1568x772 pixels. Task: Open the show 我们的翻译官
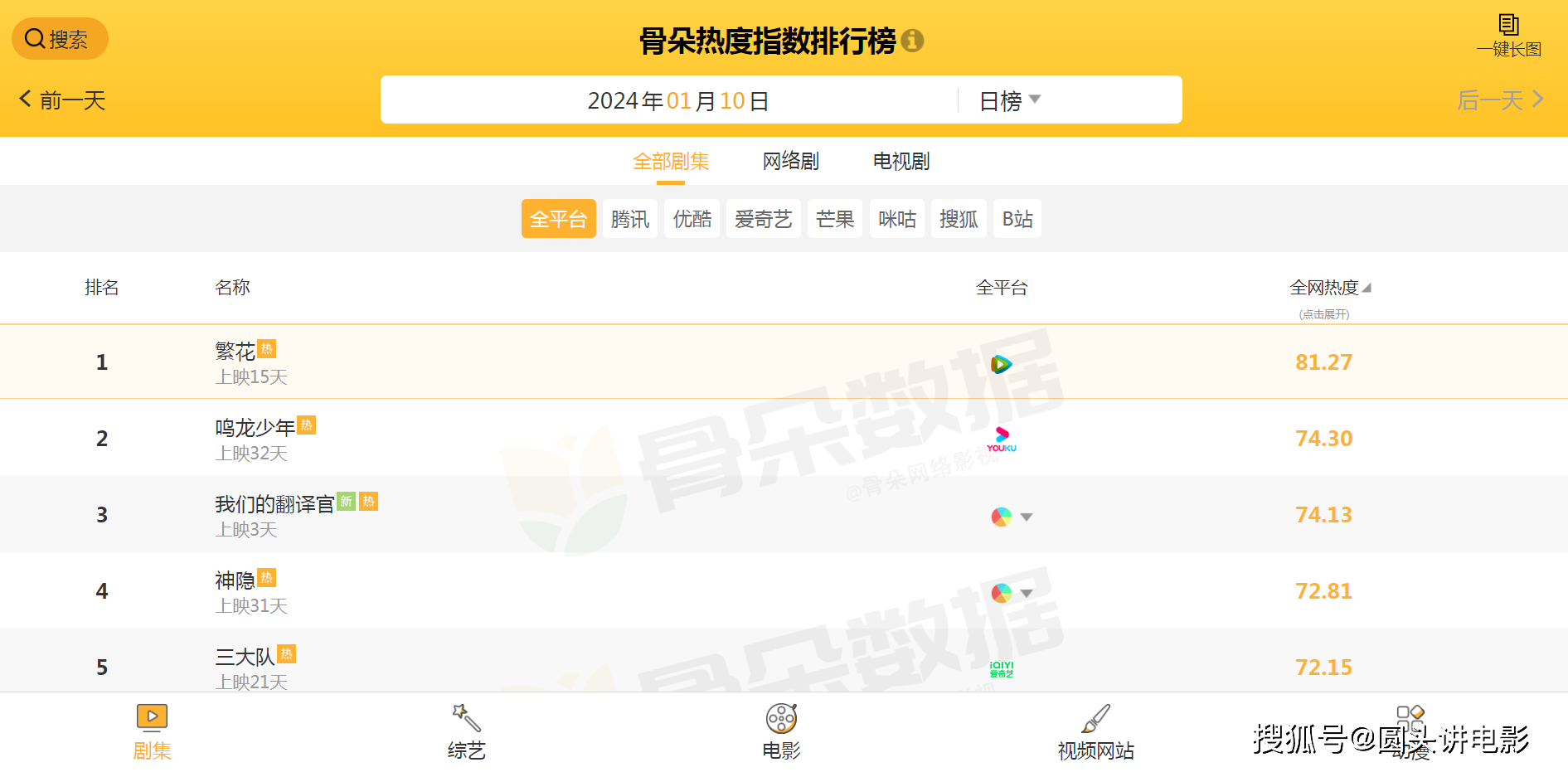point(274,504)
